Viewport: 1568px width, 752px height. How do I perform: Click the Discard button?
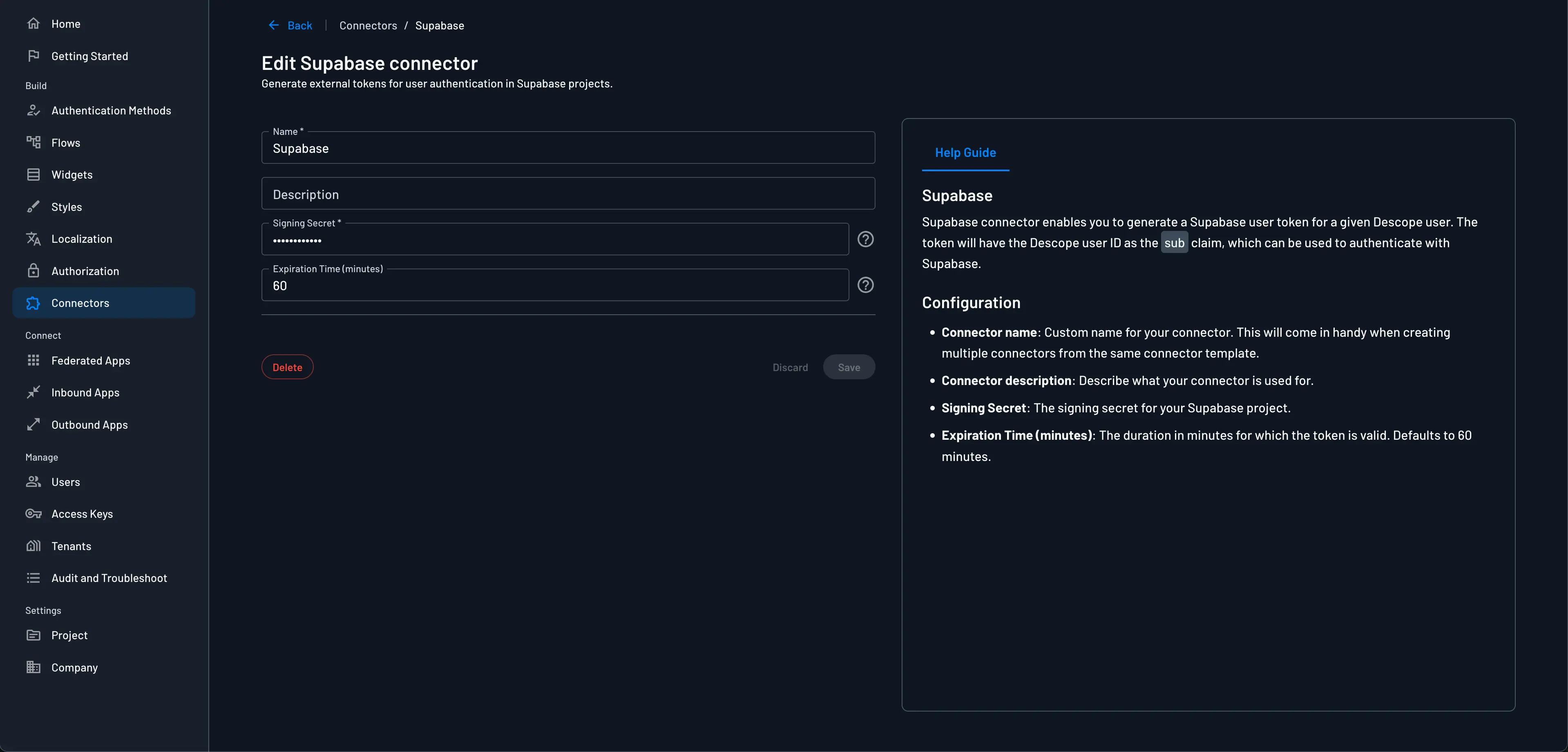point(790,367)
